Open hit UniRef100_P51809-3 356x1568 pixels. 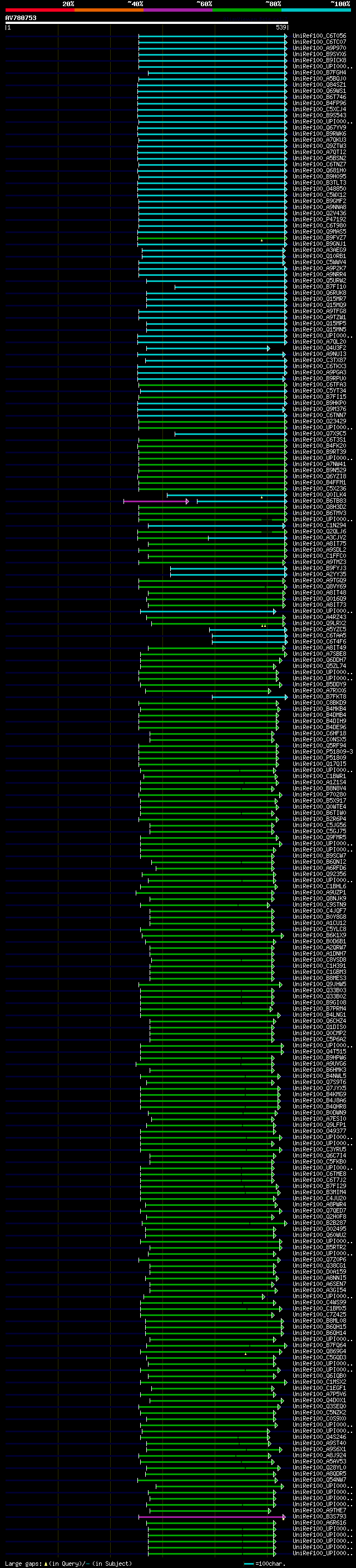[323, 752]
